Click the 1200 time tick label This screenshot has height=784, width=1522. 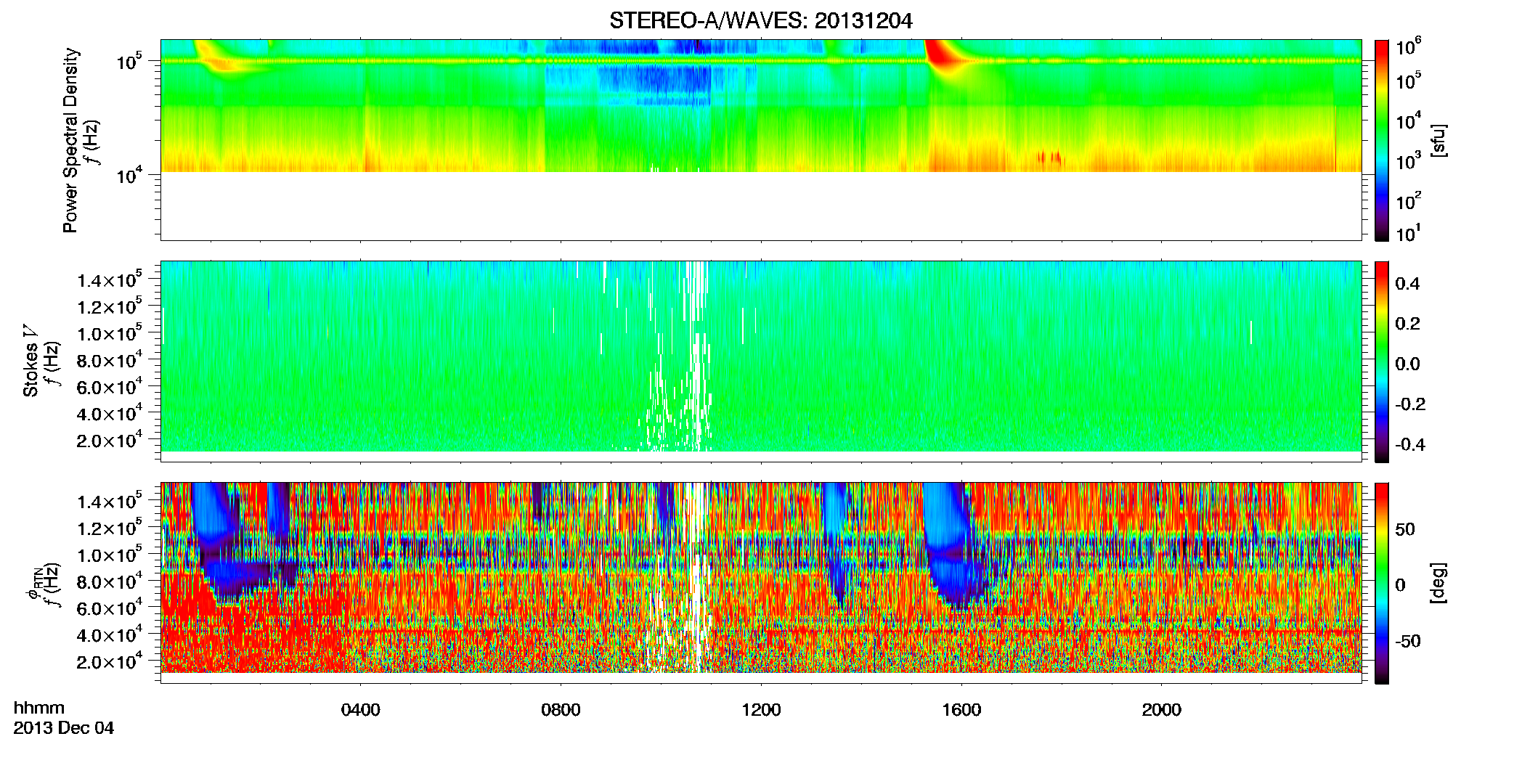pos(761,710)
